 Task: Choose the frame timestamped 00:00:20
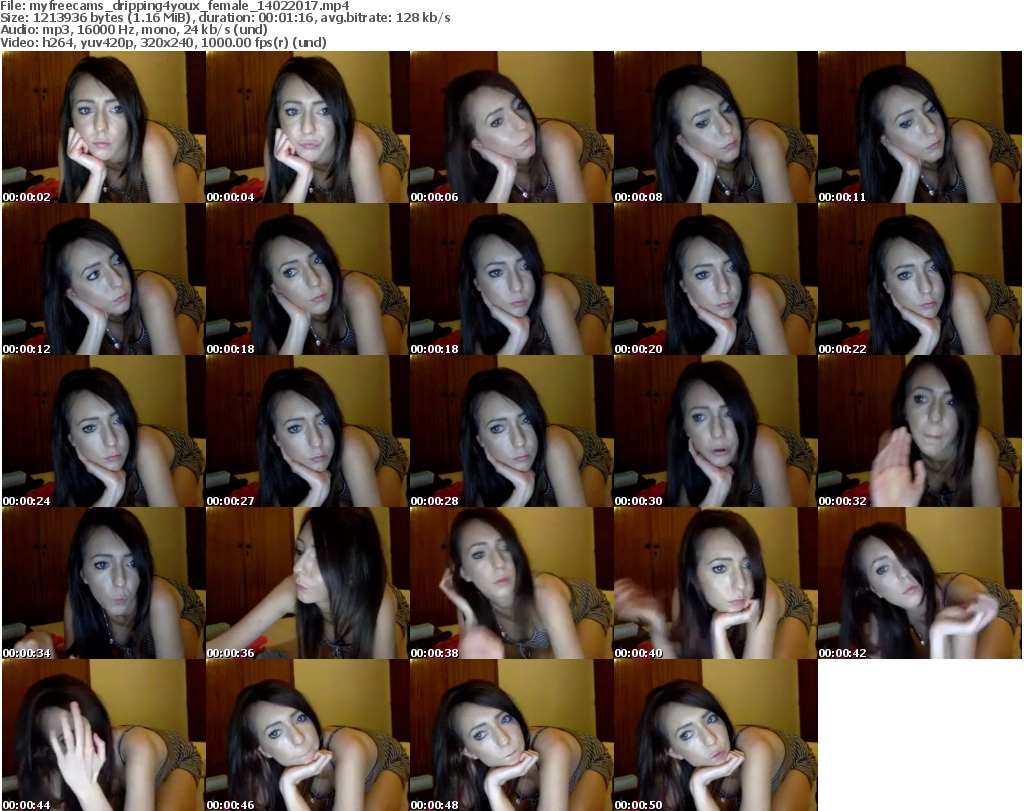716,279
